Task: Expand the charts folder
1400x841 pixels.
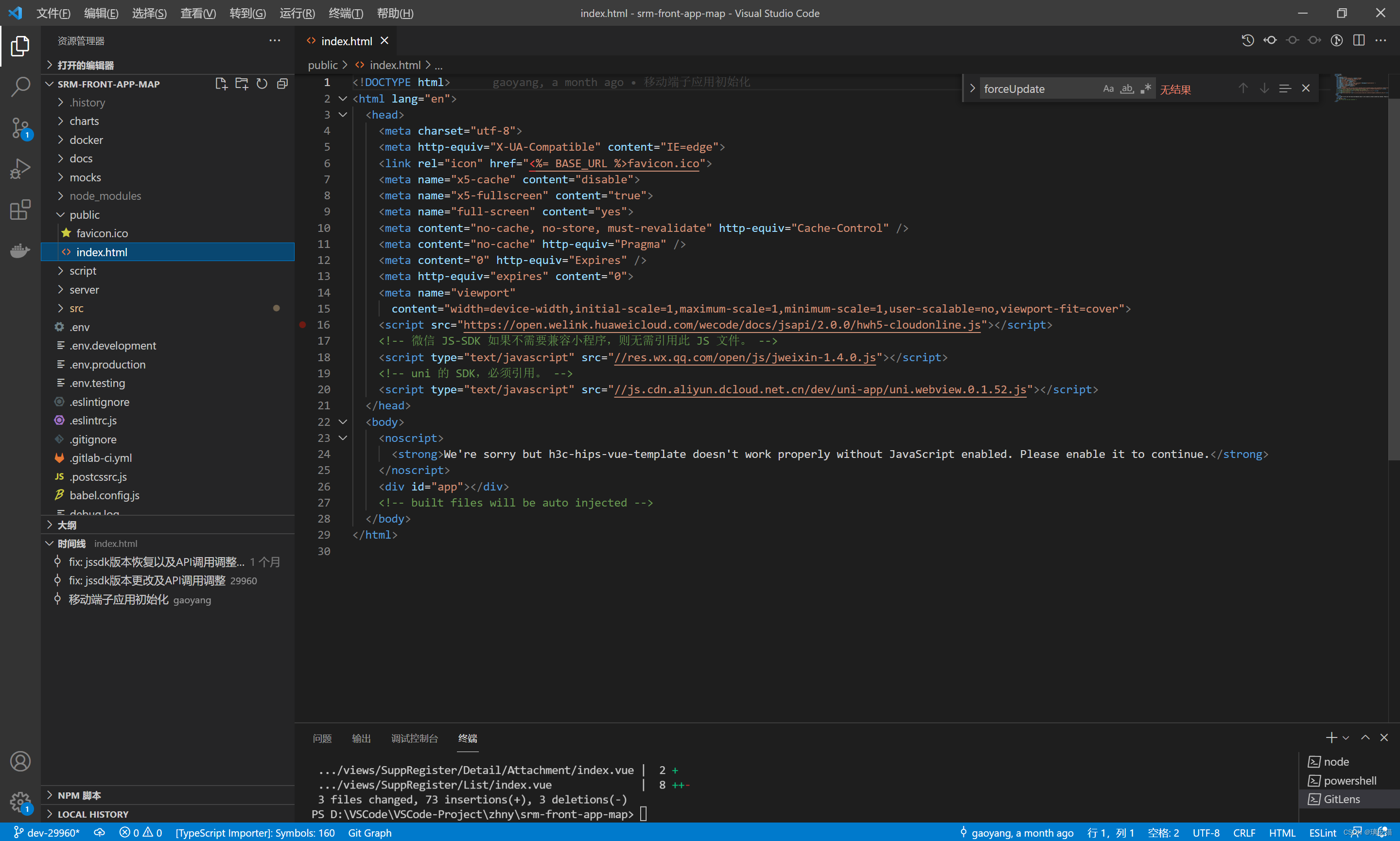Action: coord(167,121)
